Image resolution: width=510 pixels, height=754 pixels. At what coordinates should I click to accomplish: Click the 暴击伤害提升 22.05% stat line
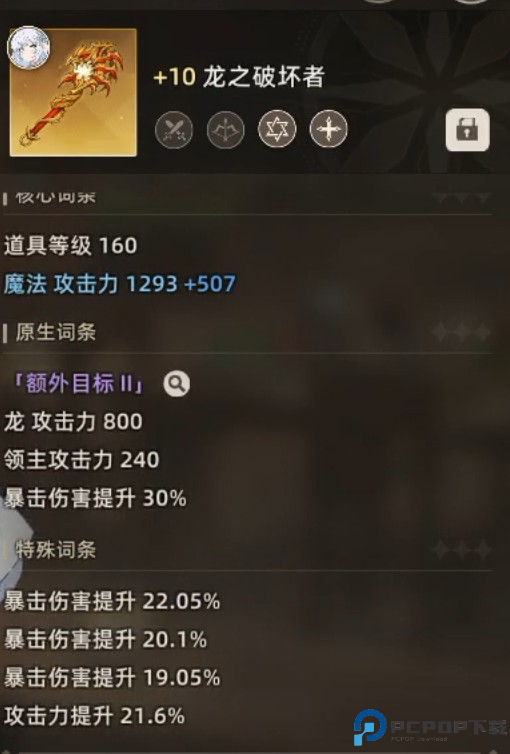pos(112,601)
